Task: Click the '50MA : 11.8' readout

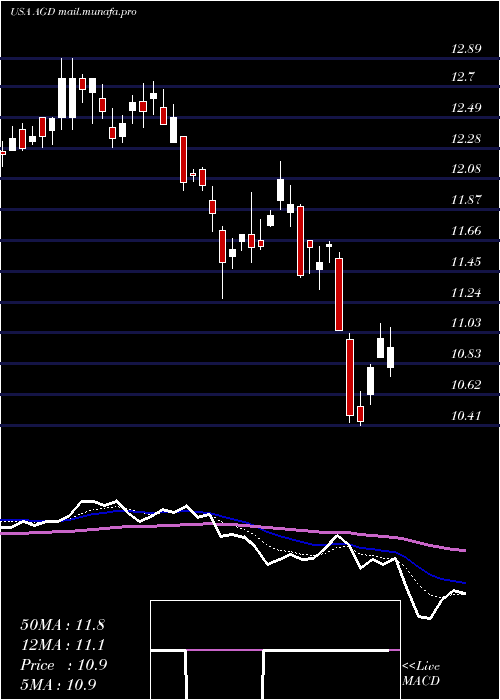Action: point(62,625)
